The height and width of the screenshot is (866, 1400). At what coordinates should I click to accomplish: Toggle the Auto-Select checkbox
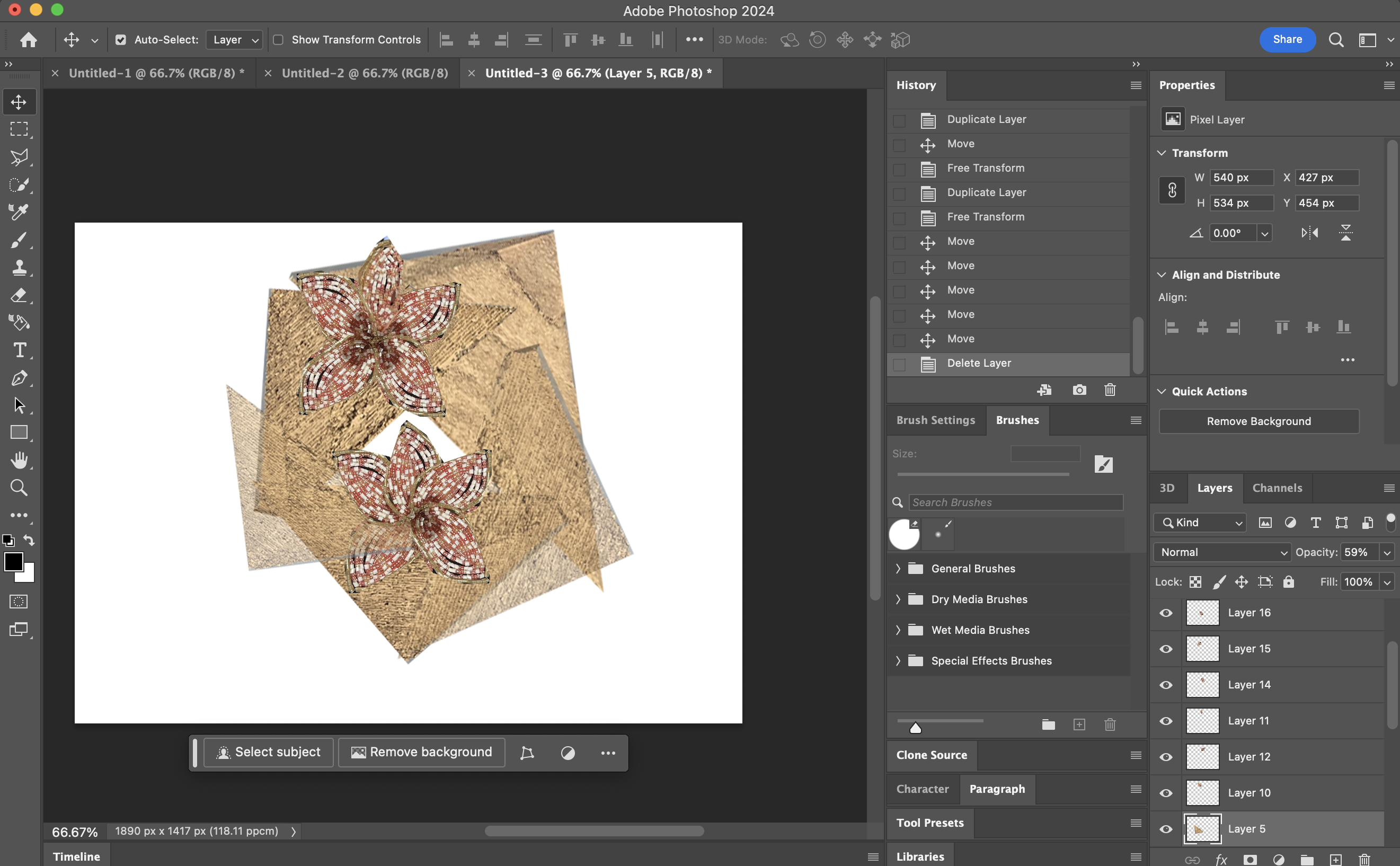(x=121, y=40)
